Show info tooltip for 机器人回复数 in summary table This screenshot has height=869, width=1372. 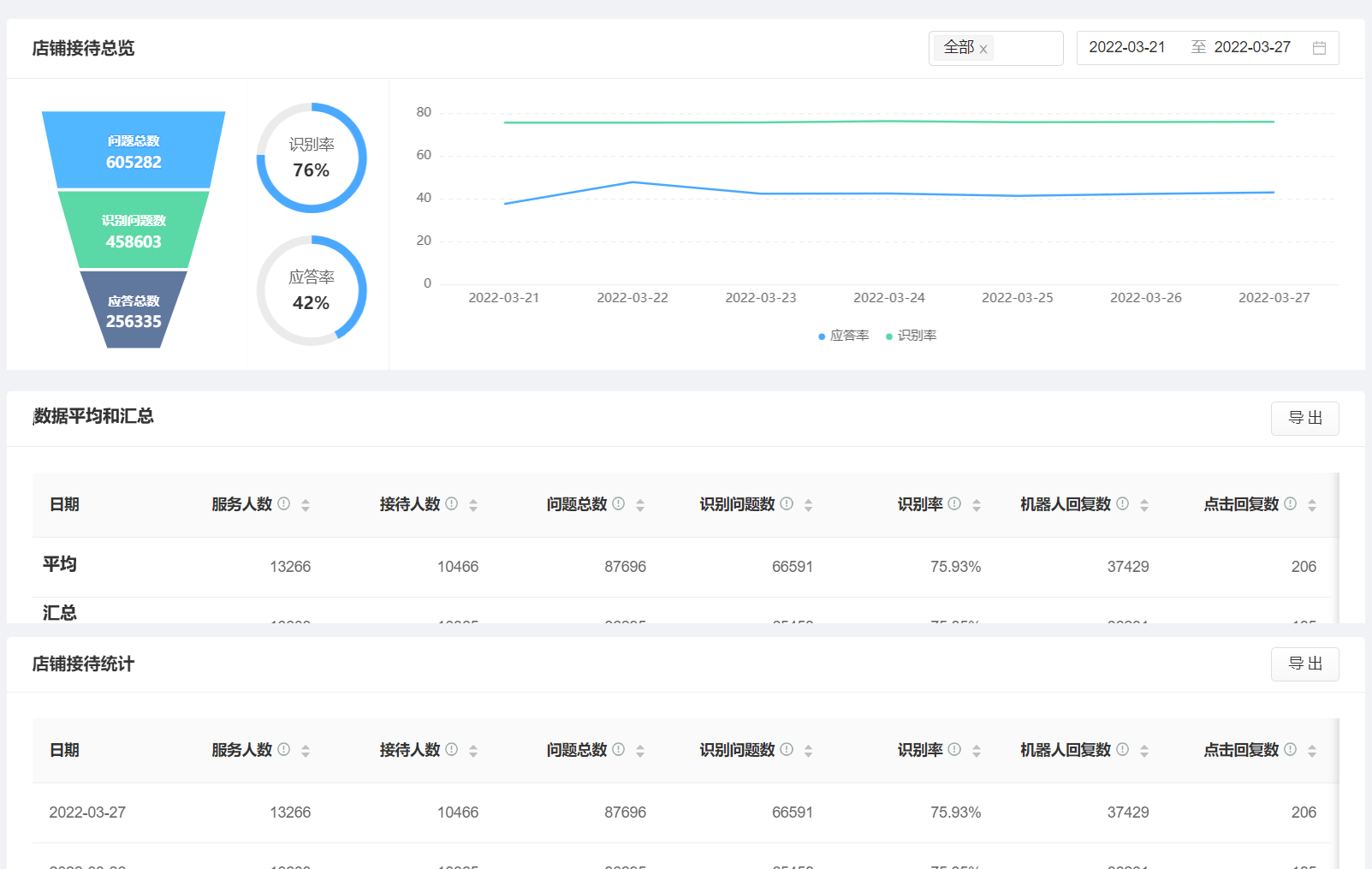pyautogui.click(x=1123, y=503)
